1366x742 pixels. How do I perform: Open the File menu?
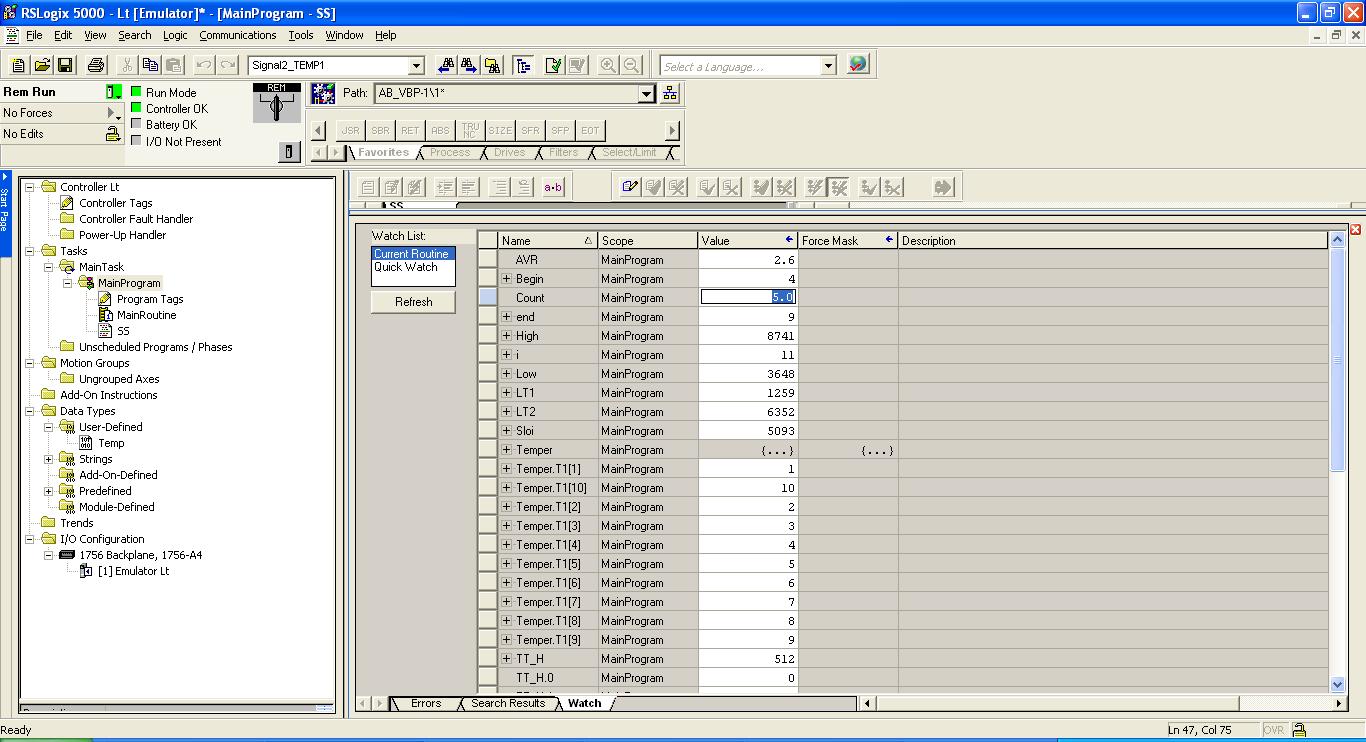[34, 35]
